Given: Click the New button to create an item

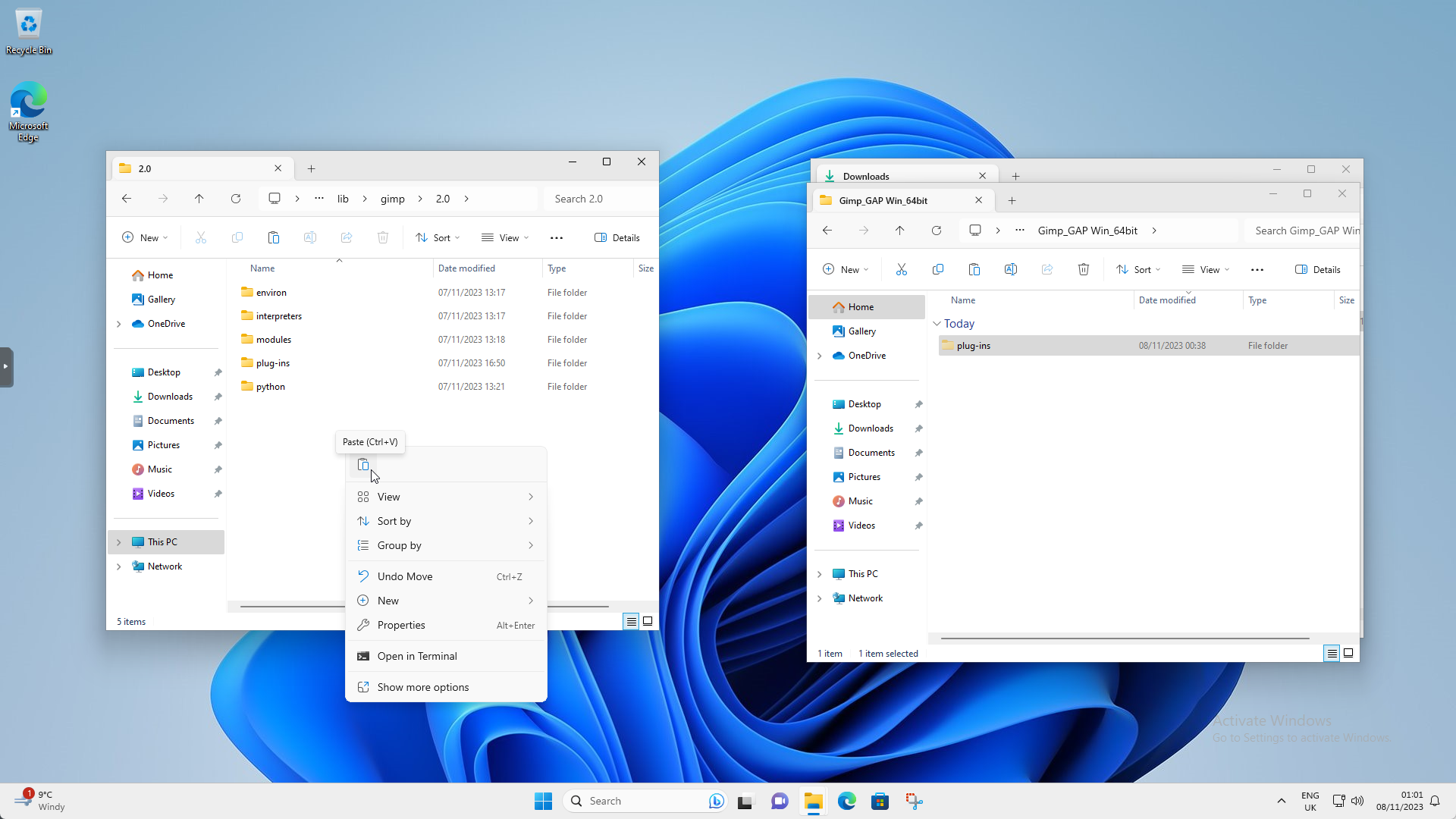Looking at the screenshot, I should (144, 237).
